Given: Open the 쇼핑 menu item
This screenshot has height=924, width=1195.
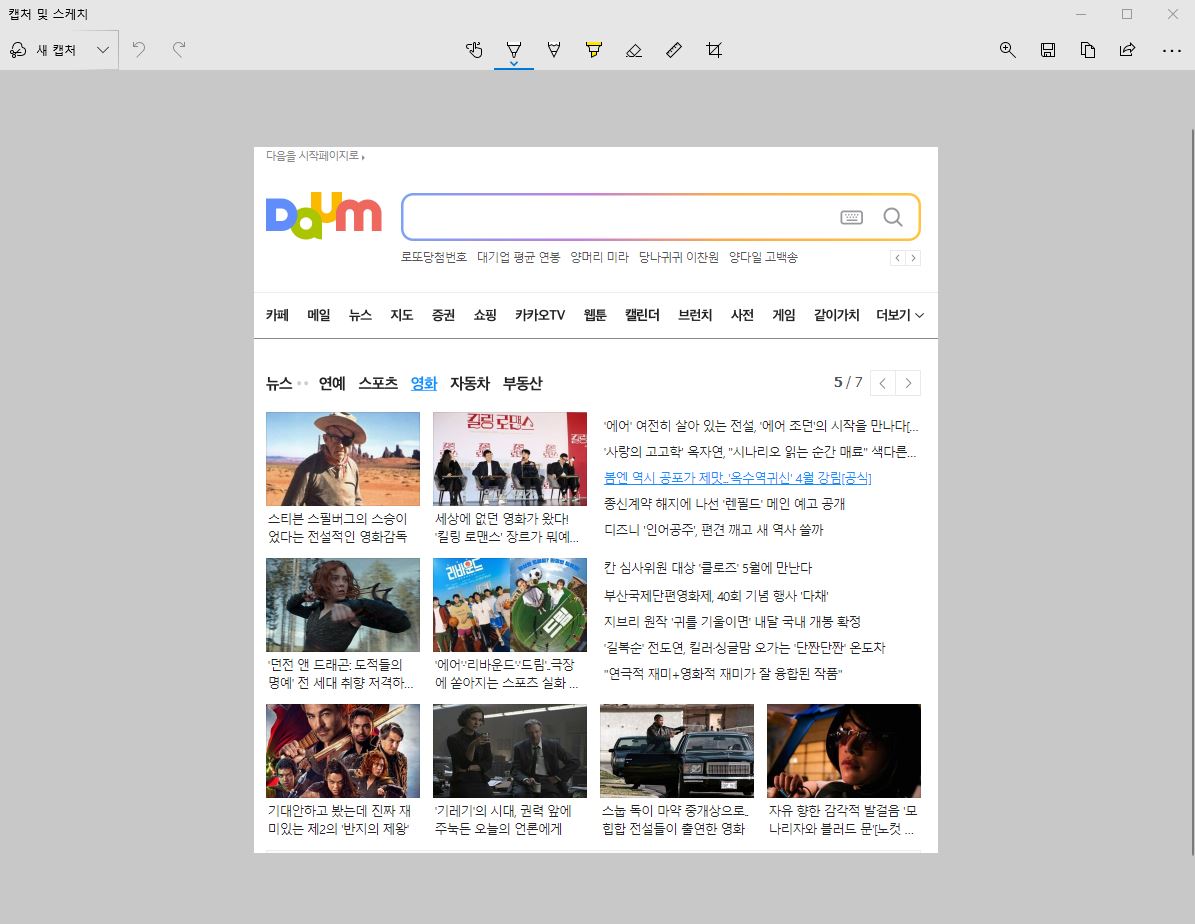Looking at the screenshot, I should [x=485, y=315].
